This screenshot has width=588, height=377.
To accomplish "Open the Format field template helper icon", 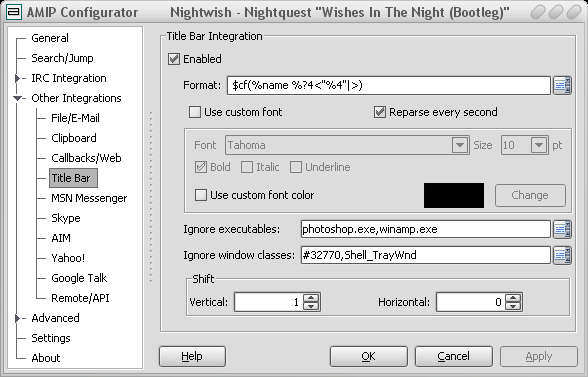I will click(x=562, y=86).
